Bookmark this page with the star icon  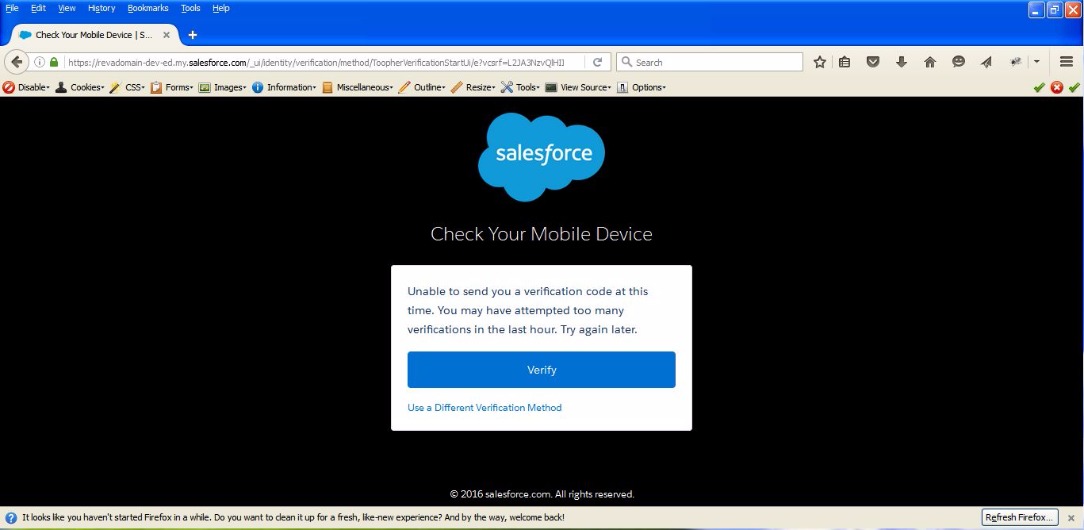click(820, 62)
